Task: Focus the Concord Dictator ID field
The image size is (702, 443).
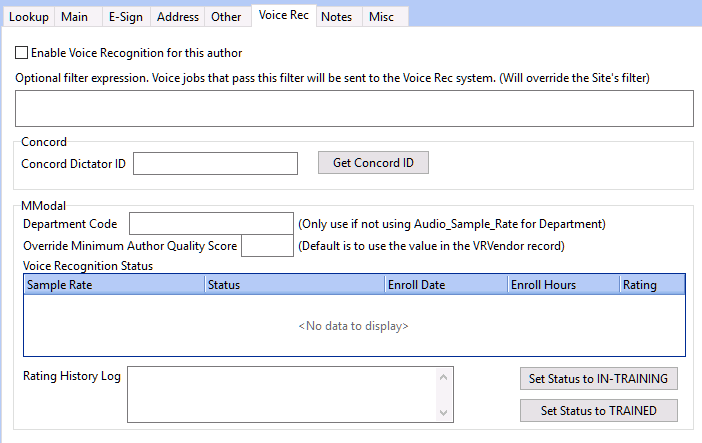Action: tap(215, 163)
